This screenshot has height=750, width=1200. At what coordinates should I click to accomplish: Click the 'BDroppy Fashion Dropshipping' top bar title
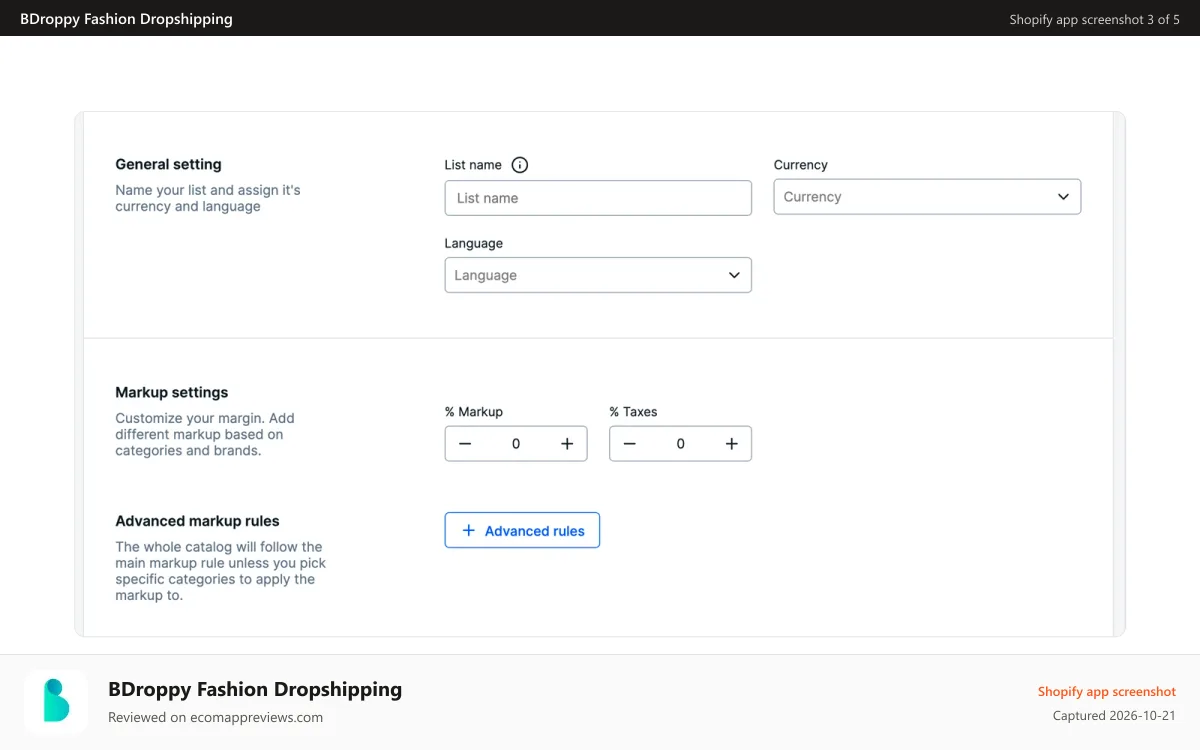[x=126, y=19]
